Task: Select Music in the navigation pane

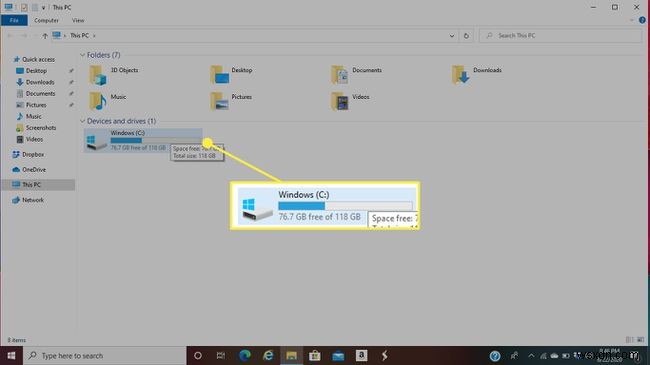Action: 29,117
